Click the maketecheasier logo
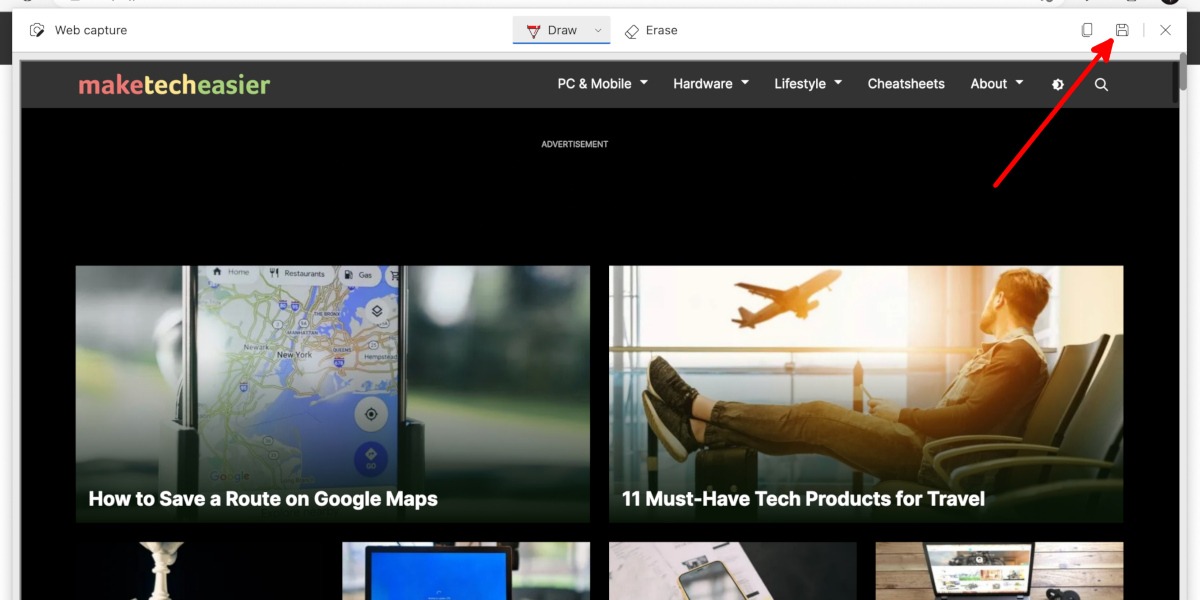Screen dimensions: 1200x600 pos(174,84)
